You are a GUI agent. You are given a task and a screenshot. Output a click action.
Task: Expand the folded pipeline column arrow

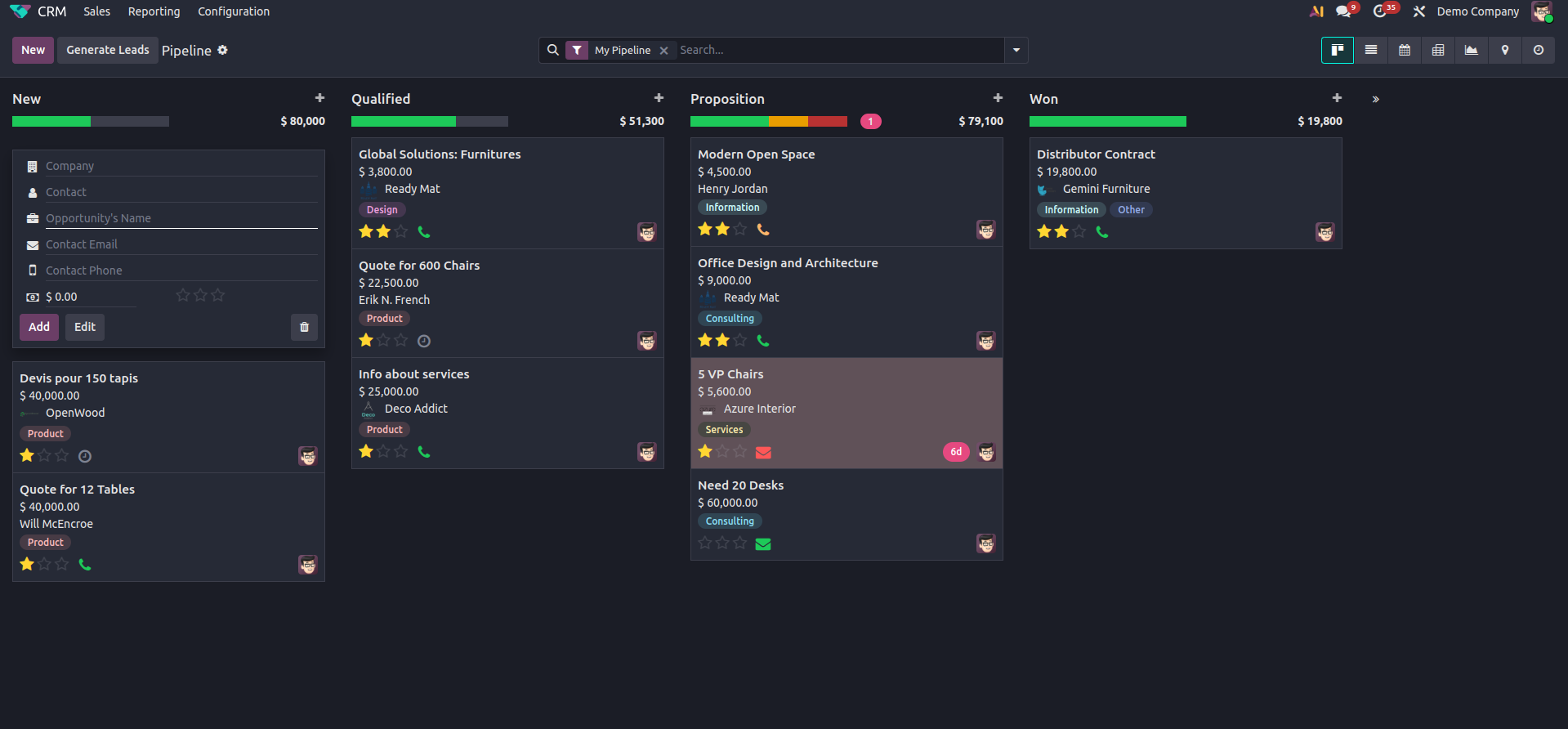click(x=1376, y=99)
